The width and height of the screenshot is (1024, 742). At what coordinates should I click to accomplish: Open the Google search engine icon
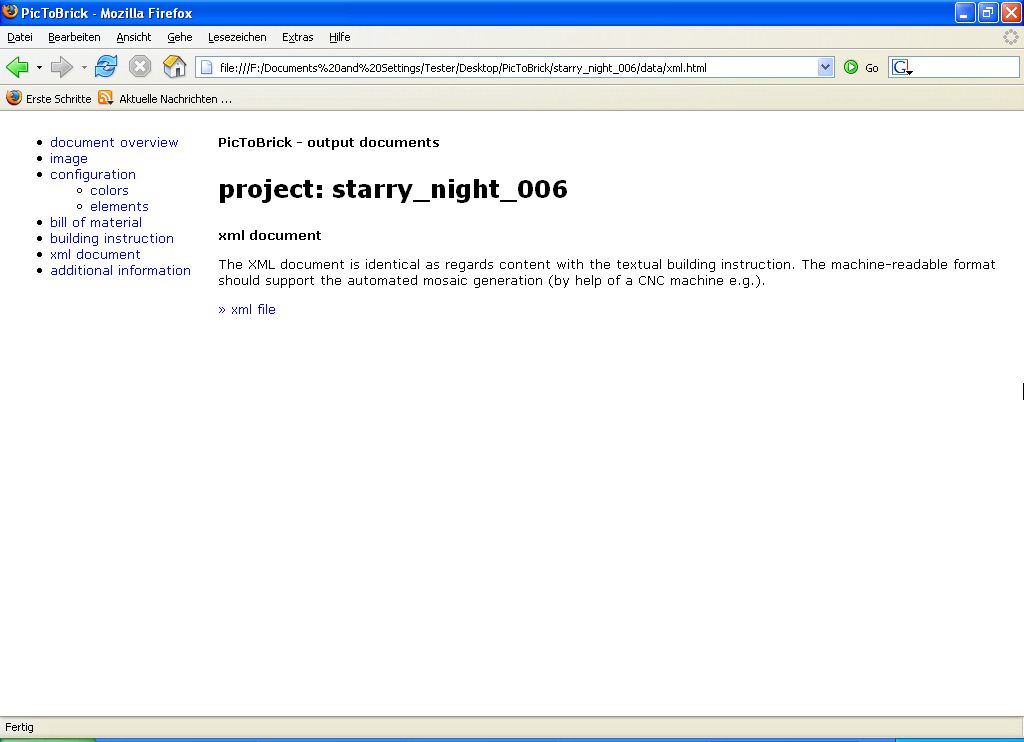click(901, 67)
